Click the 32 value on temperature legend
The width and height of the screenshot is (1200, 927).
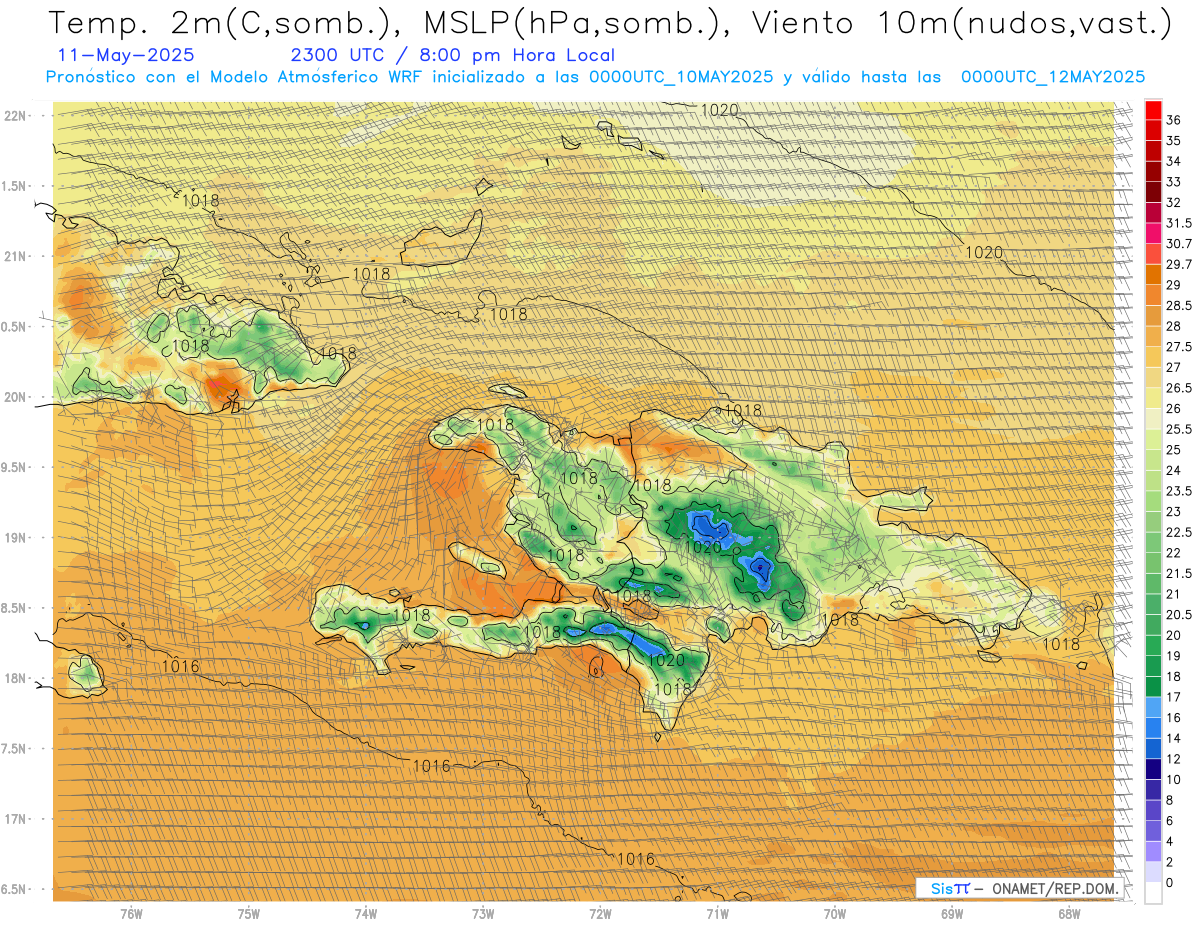pos(1174,202)
